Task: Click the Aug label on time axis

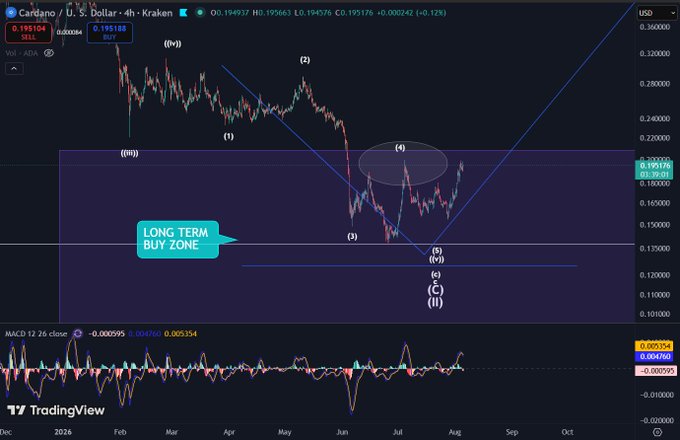Action: [x=455, y=432]
